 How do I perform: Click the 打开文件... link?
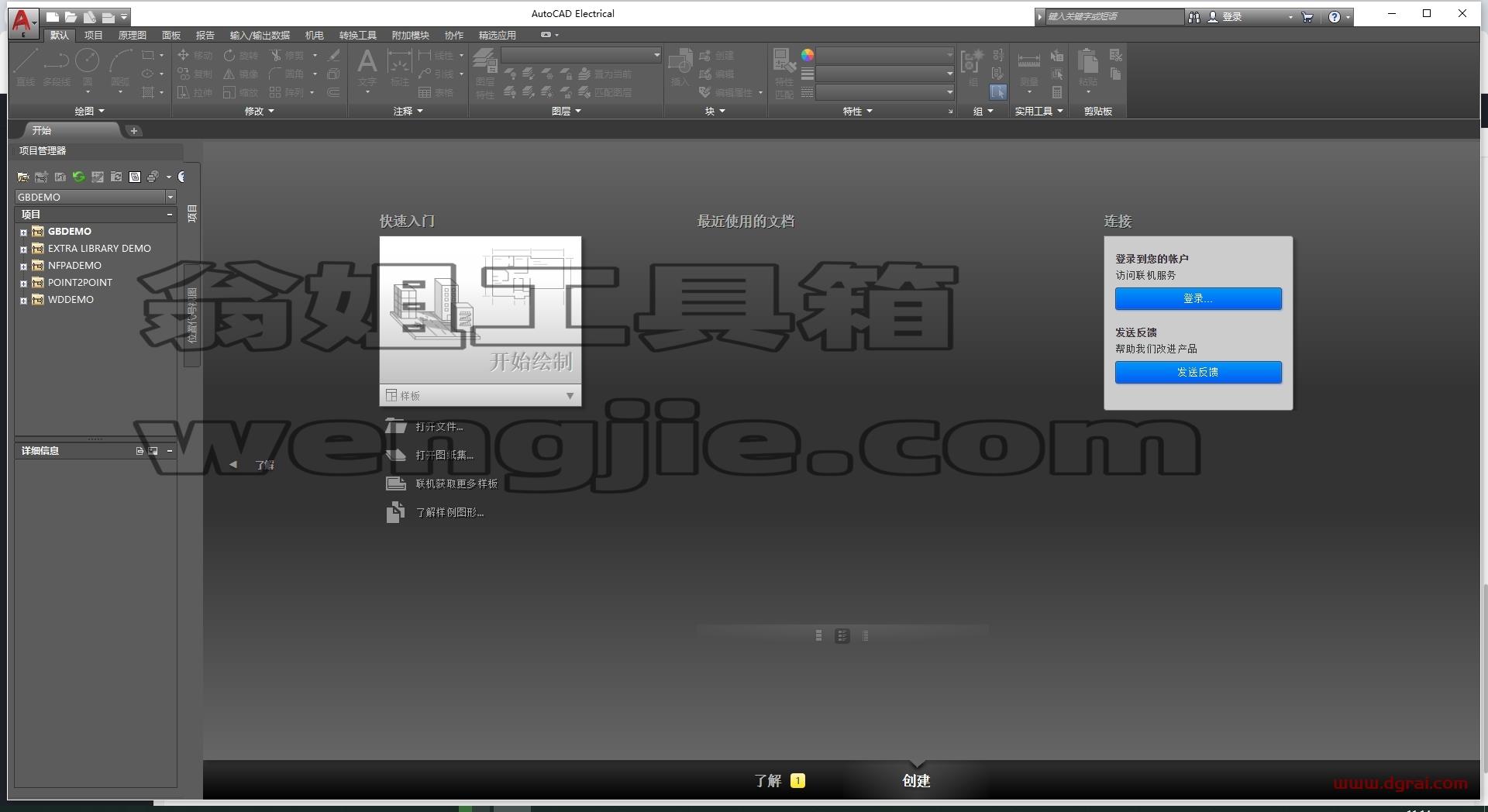(x=439, y=426)
